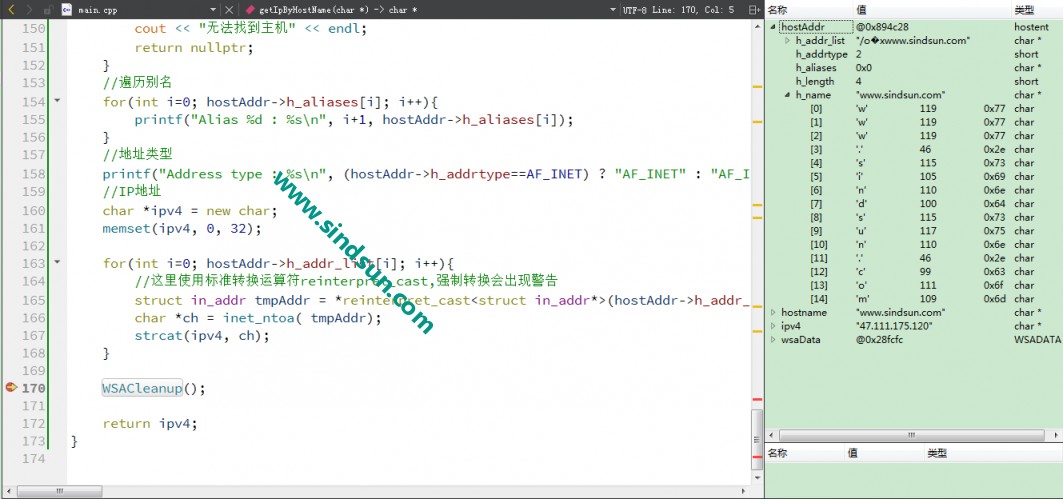Collapse the for loop at line 163
The width and height of the screenshot is (1063, 499).
57,261
